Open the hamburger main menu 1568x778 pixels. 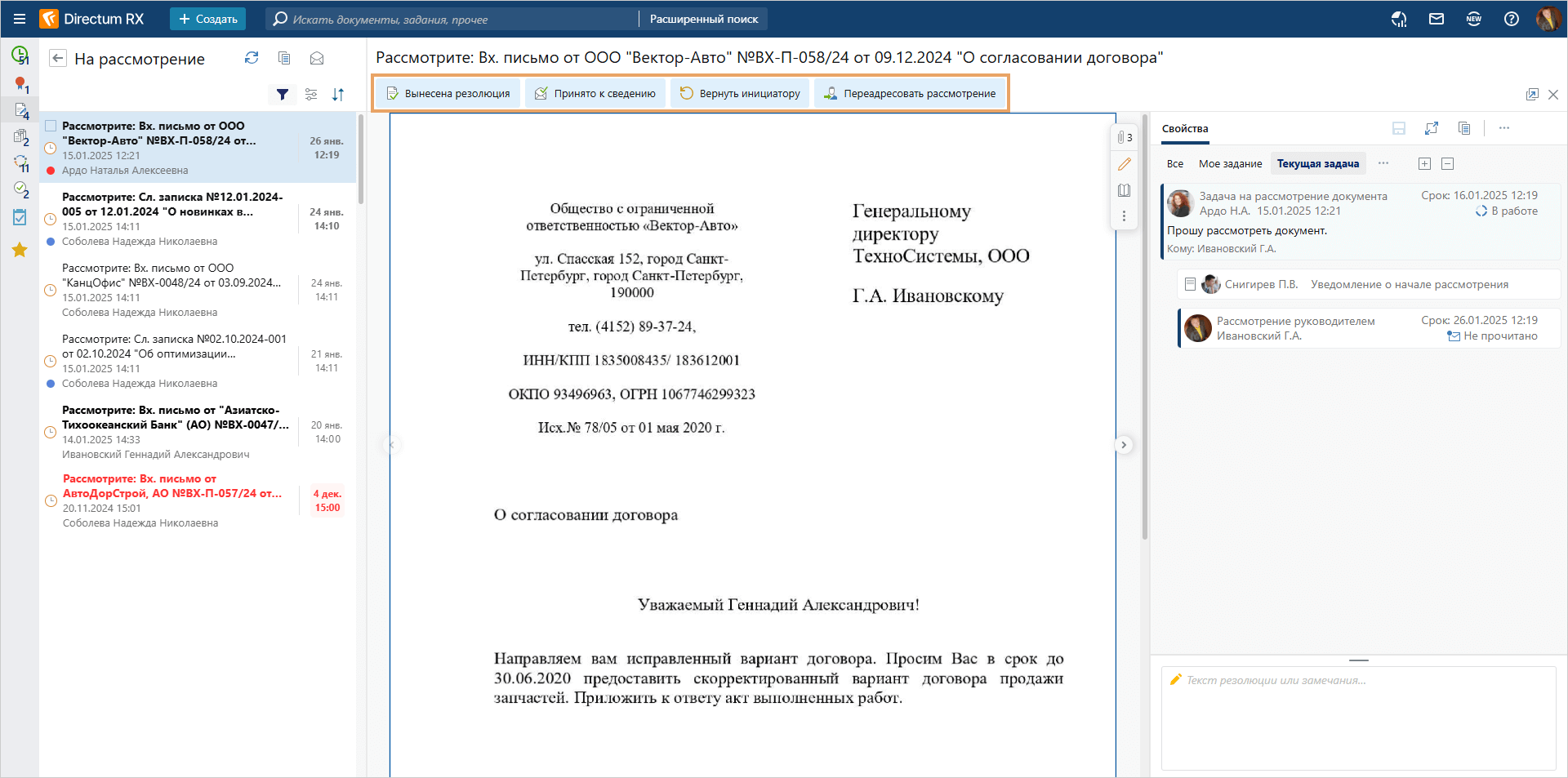coord(20,19)
